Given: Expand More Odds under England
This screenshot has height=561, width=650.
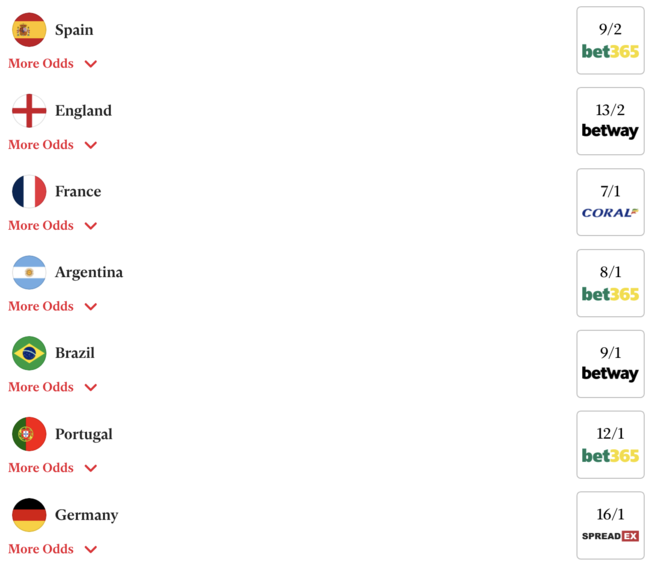Looking at the screenshot, I should (52, 145).
